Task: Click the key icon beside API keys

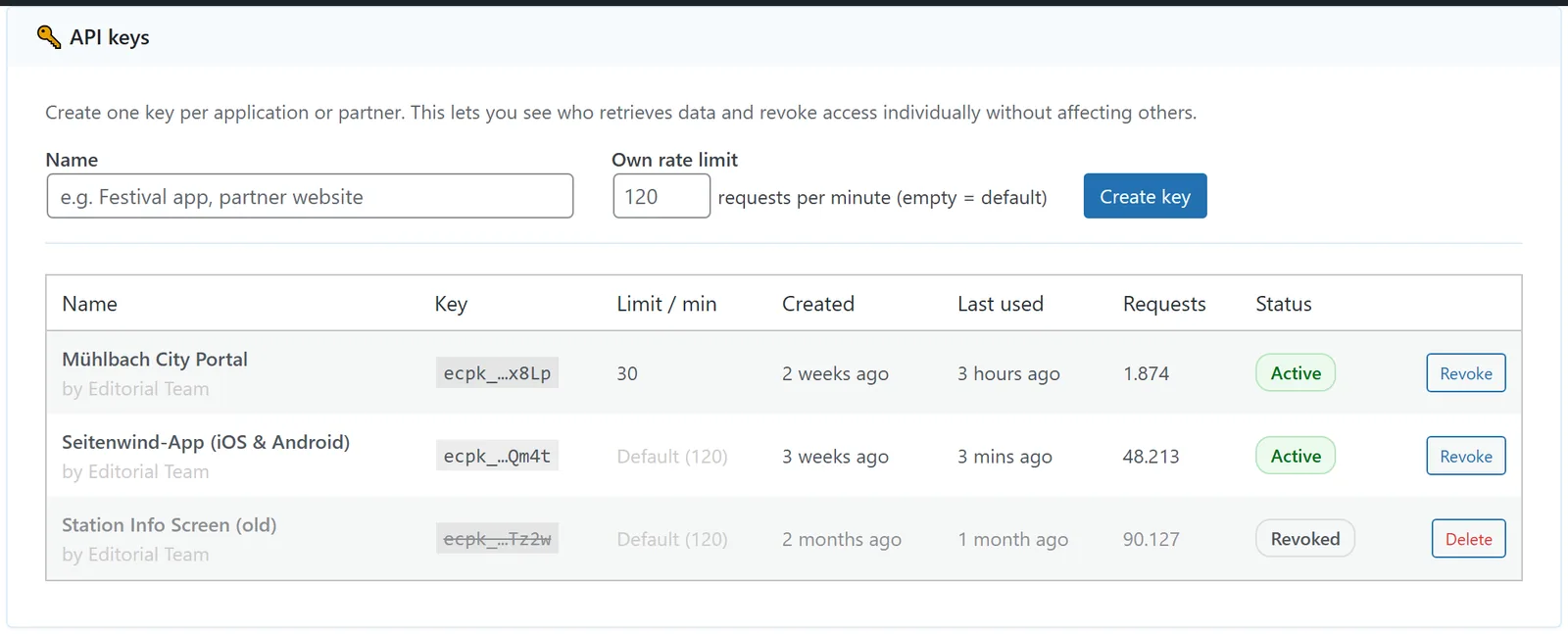Action: [x=49, y=37]
